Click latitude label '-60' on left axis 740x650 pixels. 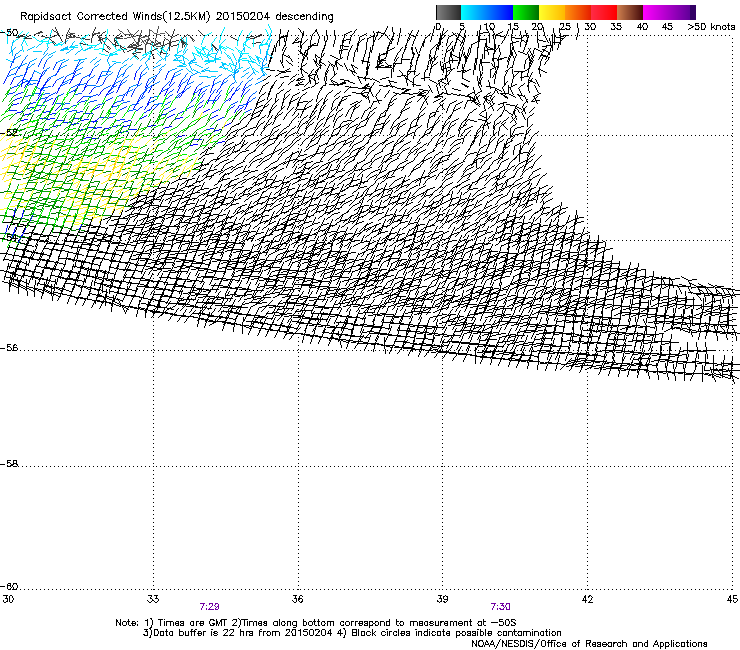(x=9, y=586)
